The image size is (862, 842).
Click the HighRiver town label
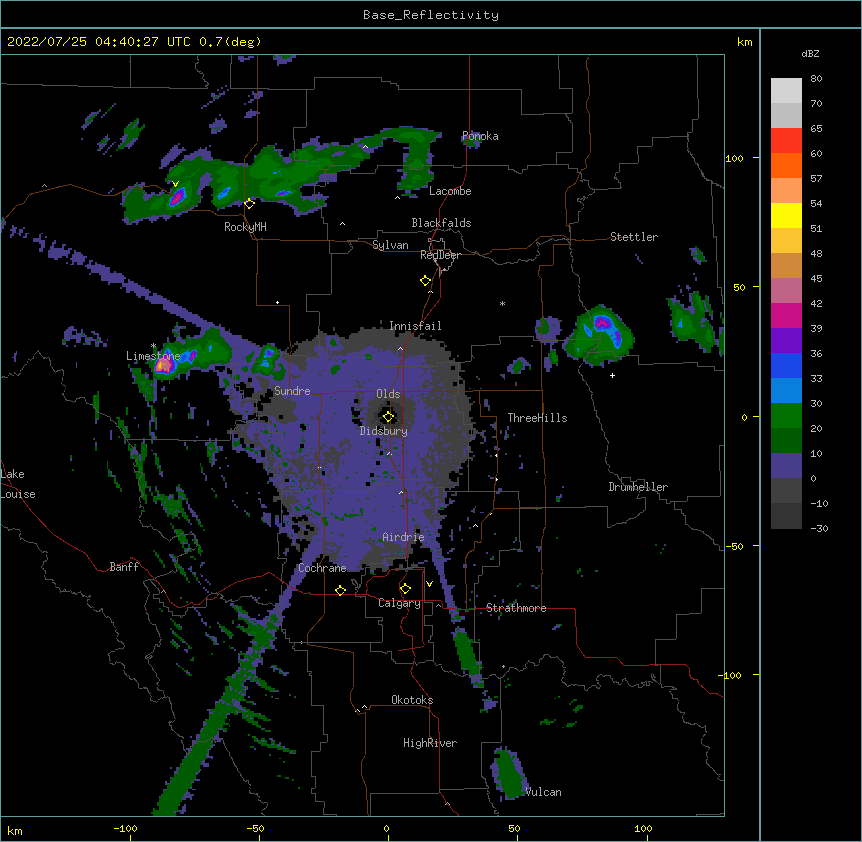click(x=430, y=743)
